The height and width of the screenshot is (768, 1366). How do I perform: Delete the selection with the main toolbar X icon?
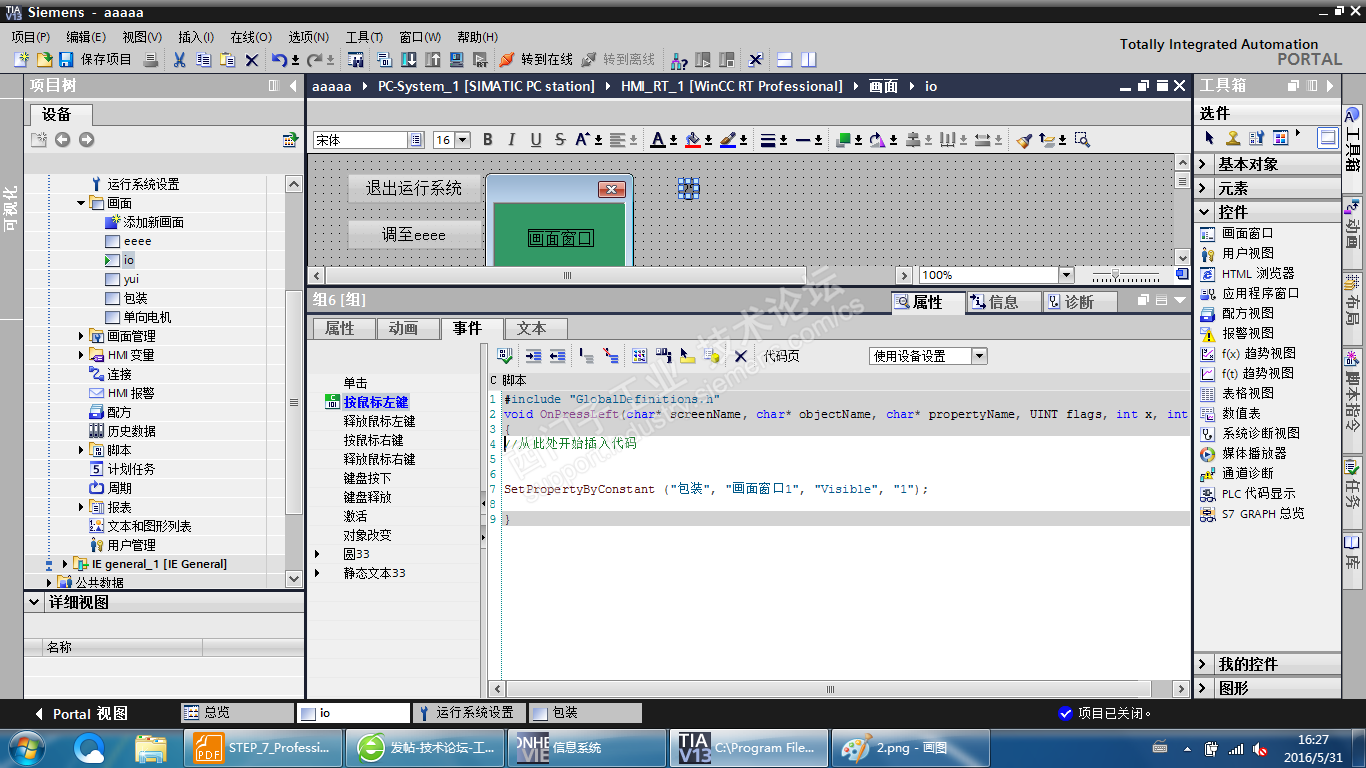click(252, 60)
